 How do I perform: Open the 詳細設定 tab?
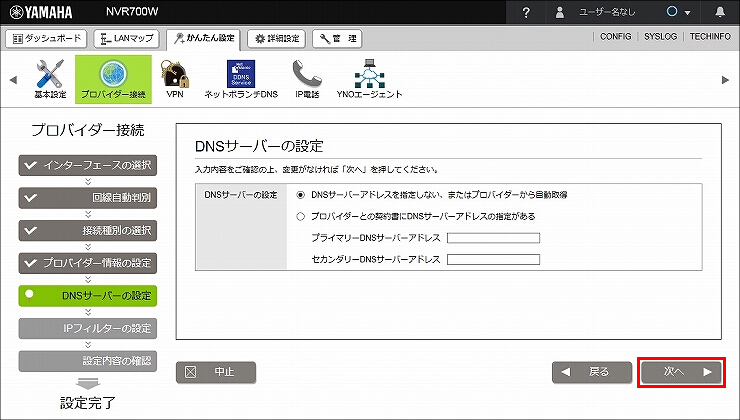pyautogui.click(x=277, y=38)
